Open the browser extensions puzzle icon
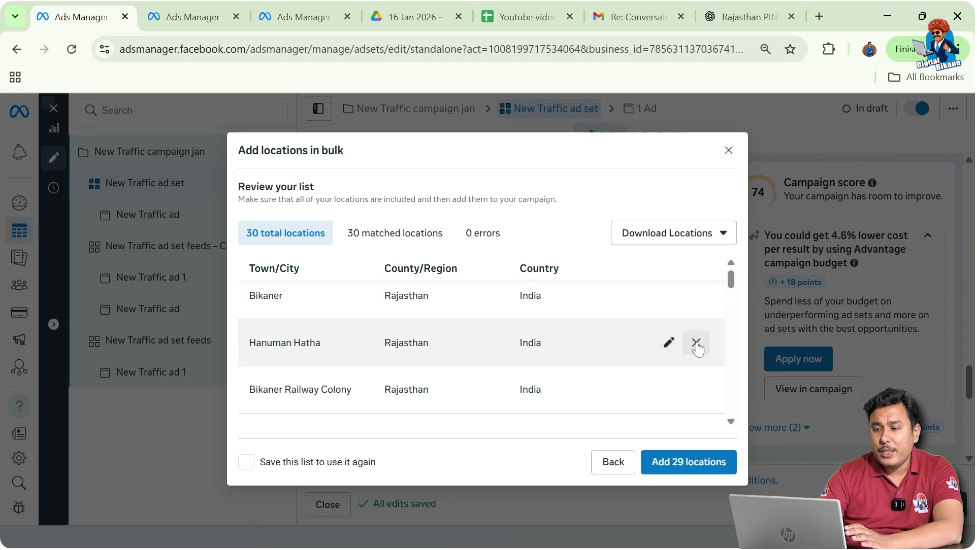977x550 pixels. (x=828, y=49)
